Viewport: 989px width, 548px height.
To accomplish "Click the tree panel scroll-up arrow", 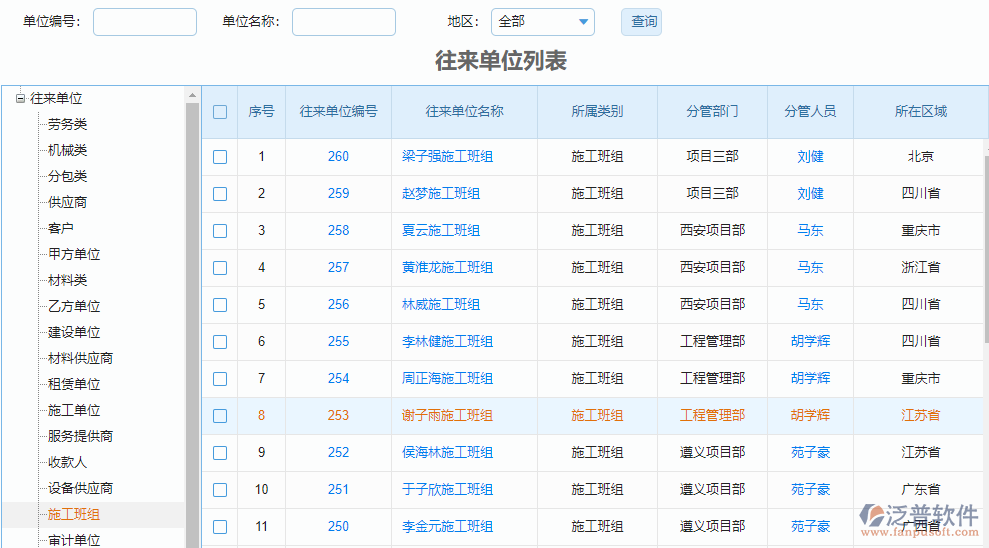I will tap(193, 96).
